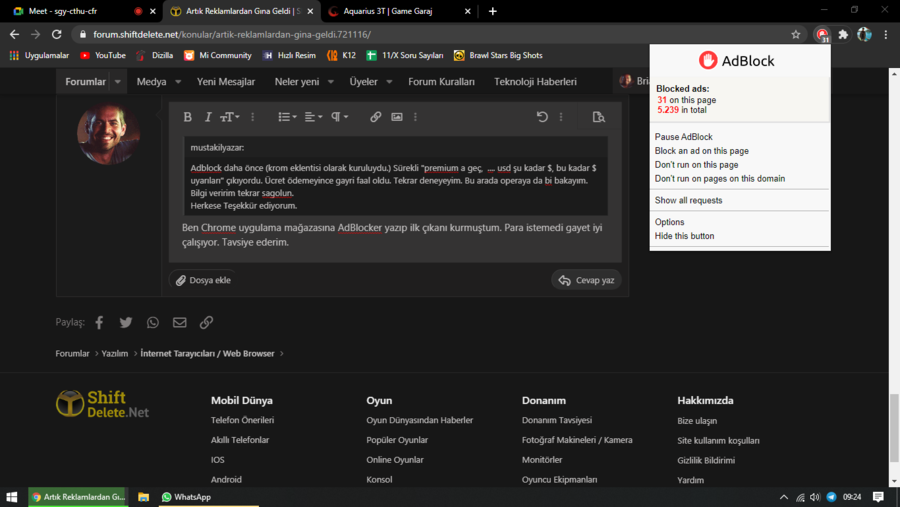The height and width of the screenshot is (507, 900).
Task: Open the font size dropdown in editor
Action: (x=230, y=117)
